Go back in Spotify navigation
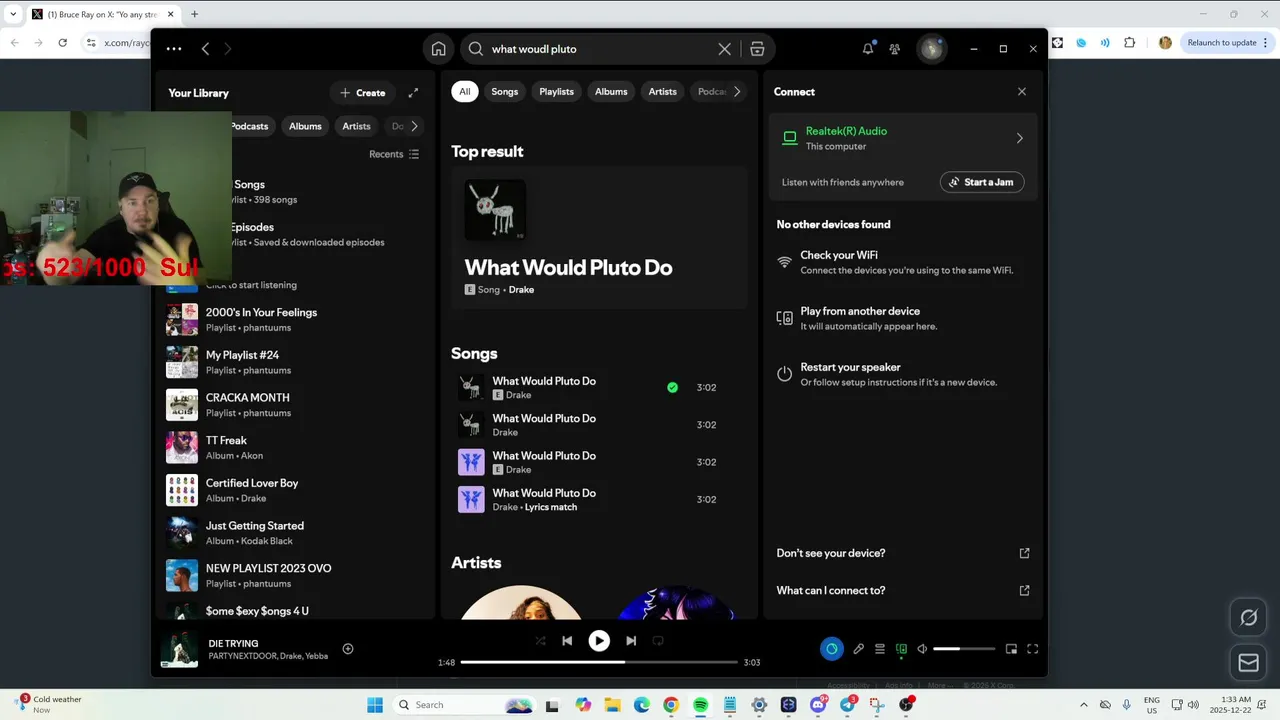The width and height of the screenshot is (1280, 720). click(x=205, y=49)
